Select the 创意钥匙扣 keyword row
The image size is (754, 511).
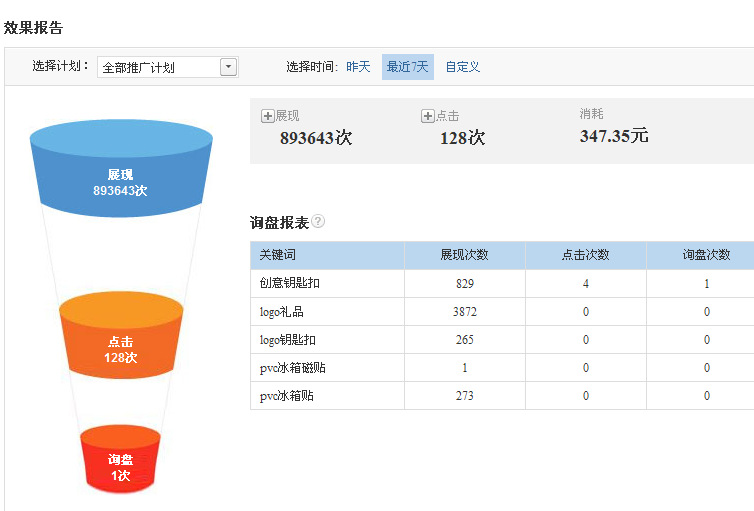[502, 284]
